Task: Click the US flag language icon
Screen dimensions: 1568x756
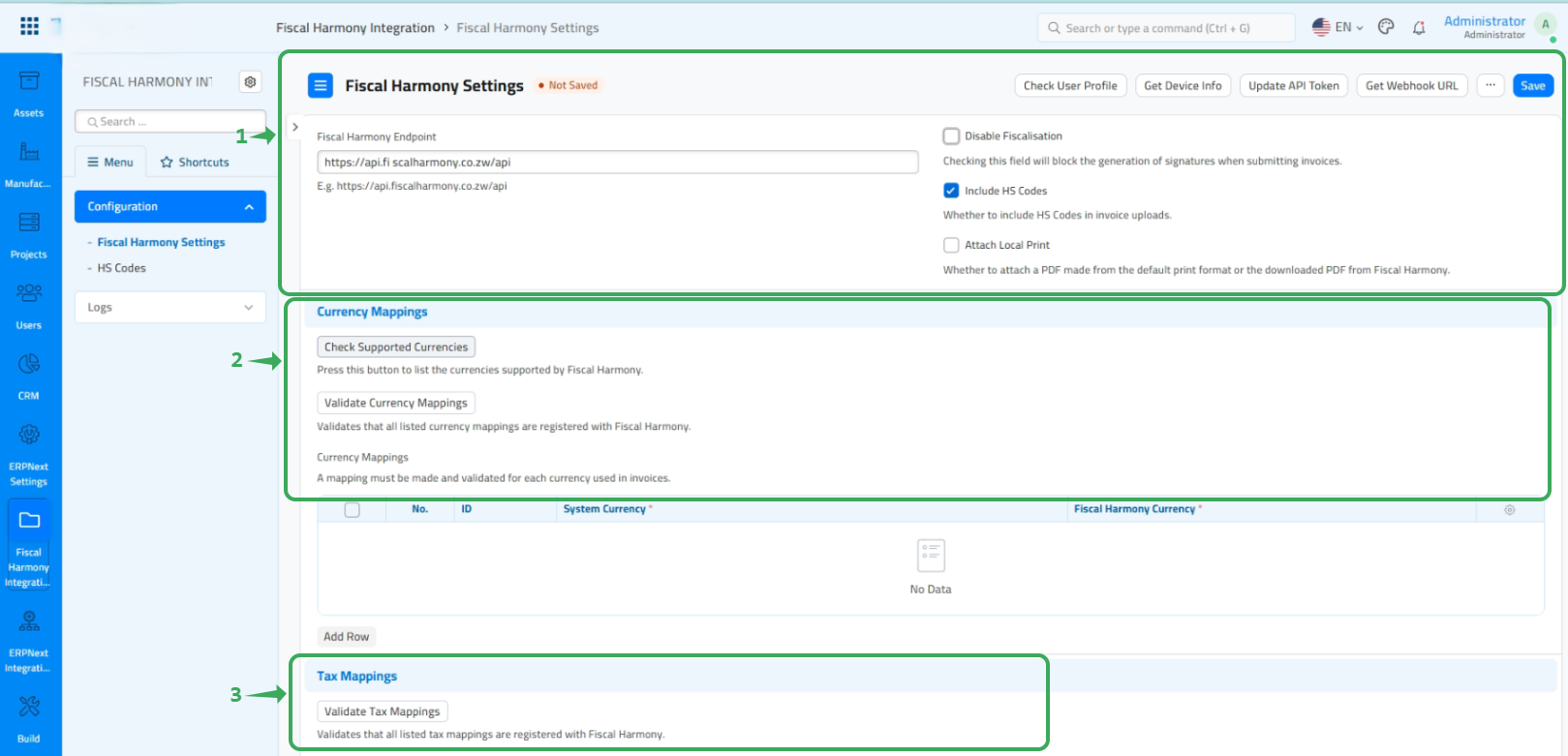Action: coord(1321,27)
